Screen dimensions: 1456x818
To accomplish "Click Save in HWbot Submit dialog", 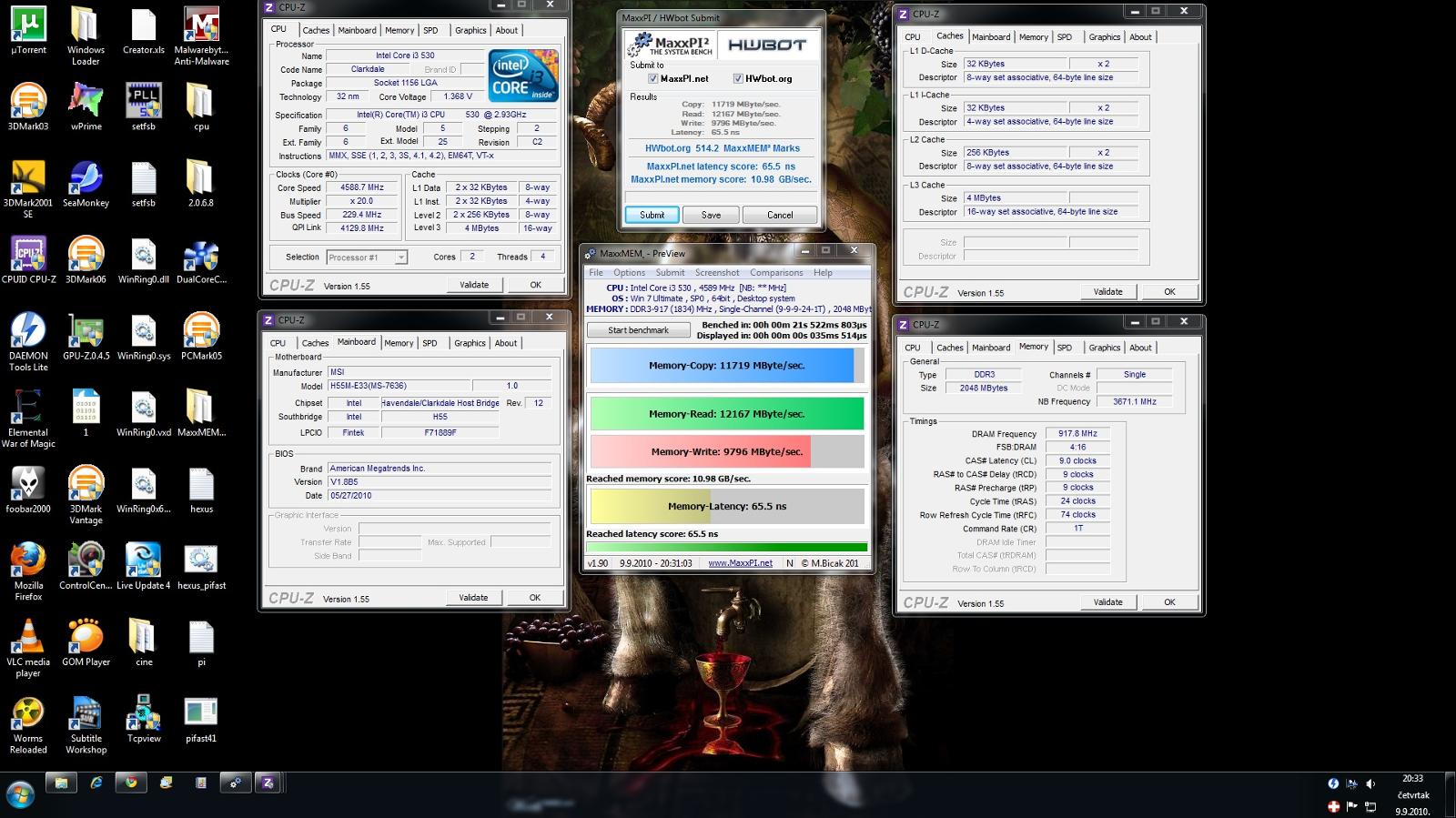I will [711, 216].
